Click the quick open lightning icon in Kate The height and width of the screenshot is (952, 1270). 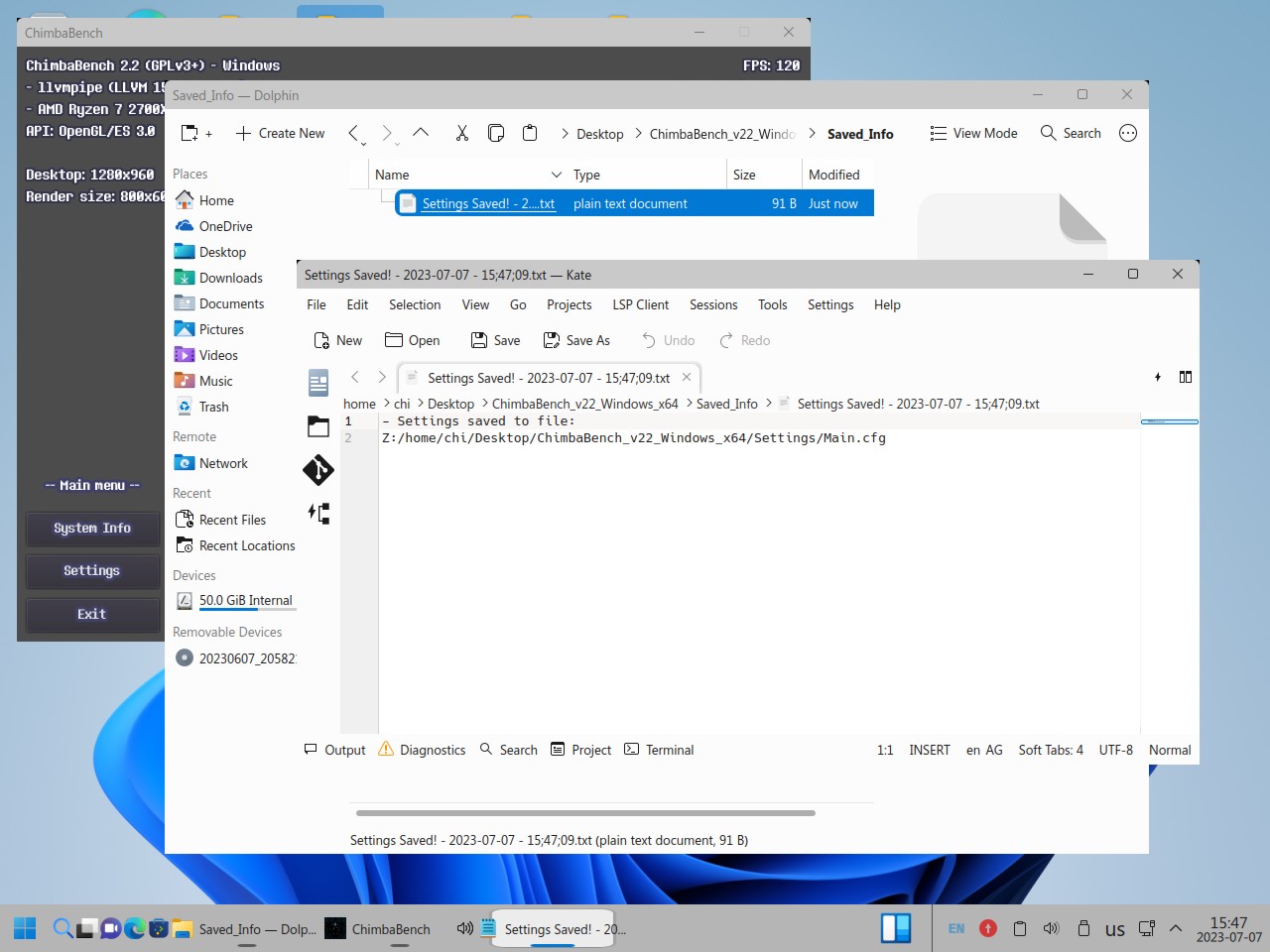pyautogui.click(x=1158, y=377)
